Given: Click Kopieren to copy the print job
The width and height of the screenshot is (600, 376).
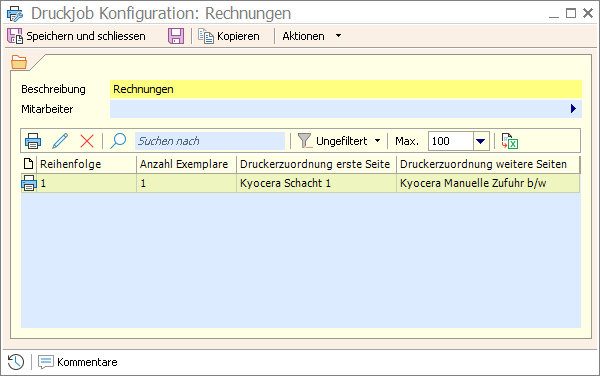Looking at the screenshot, I should [229, 36].
